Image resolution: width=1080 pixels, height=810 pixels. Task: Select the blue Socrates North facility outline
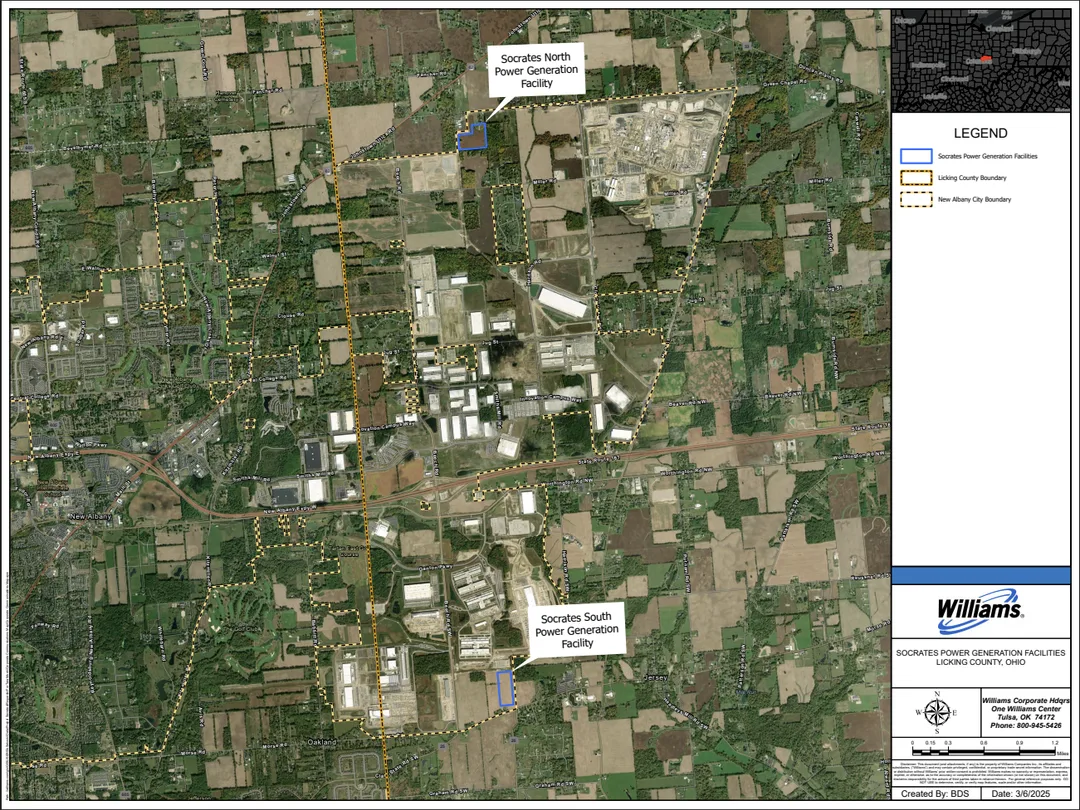(472, 136)
